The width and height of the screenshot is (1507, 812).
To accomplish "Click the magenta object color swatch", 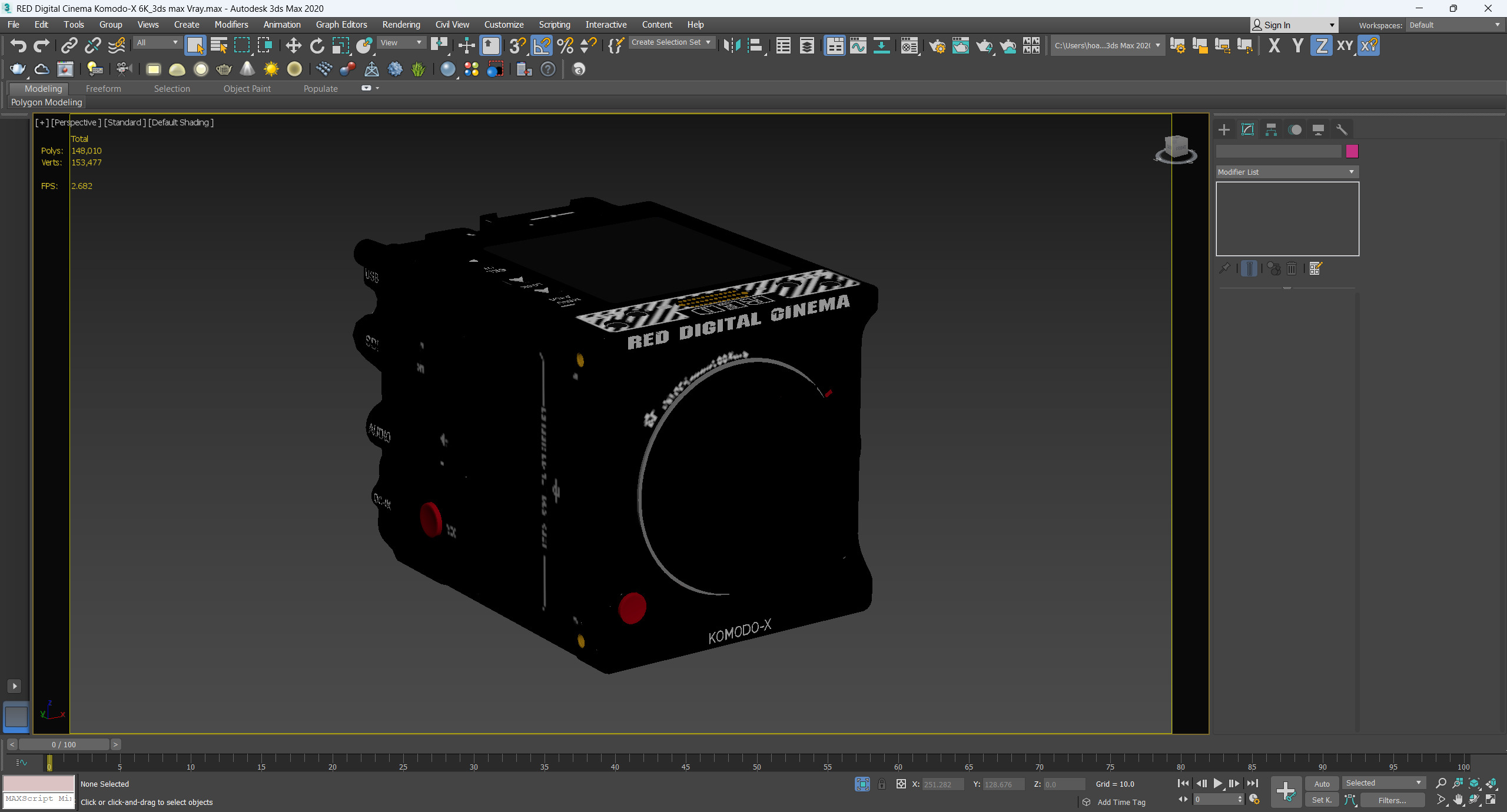I will point(1352,151).
